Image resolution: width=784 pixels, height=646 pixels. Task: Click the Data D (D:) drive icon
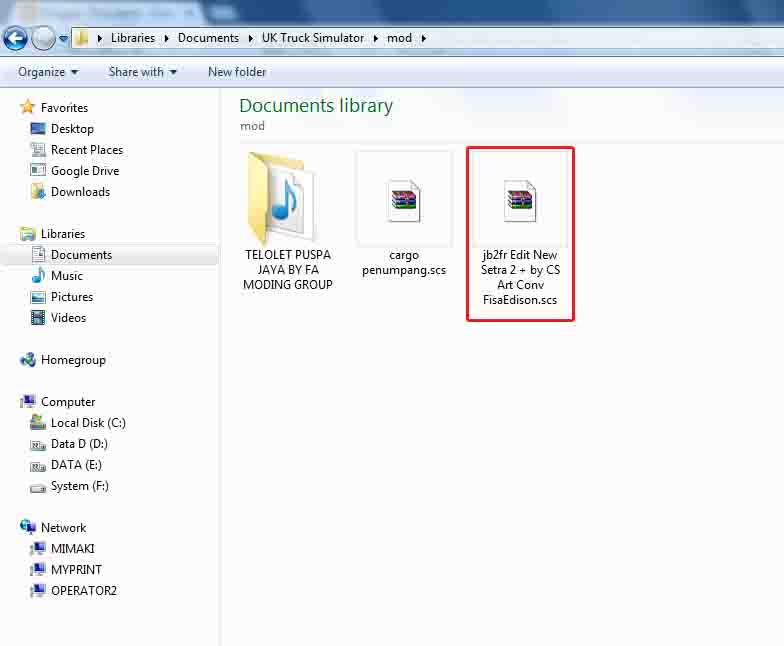click(x=38, y=444)
